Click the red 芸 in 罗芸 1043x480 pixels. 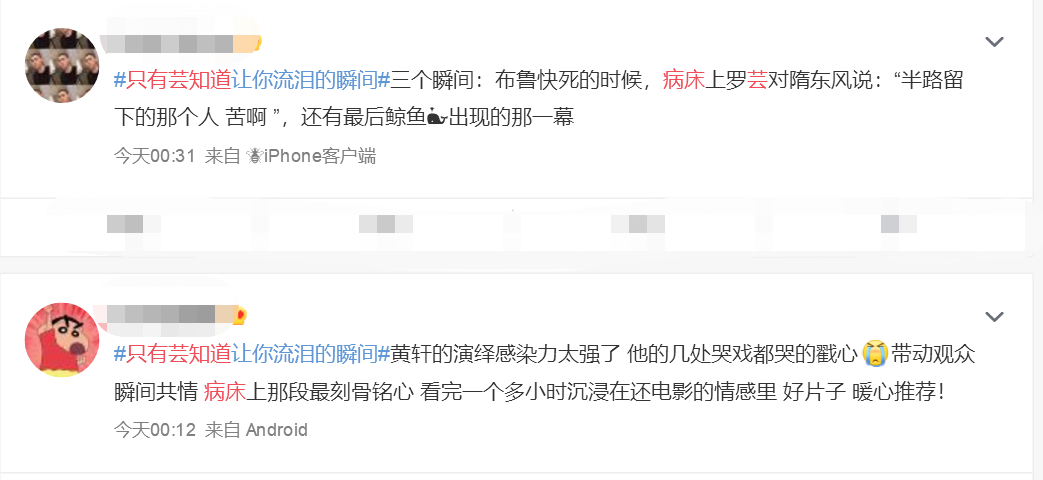(757, 80)
